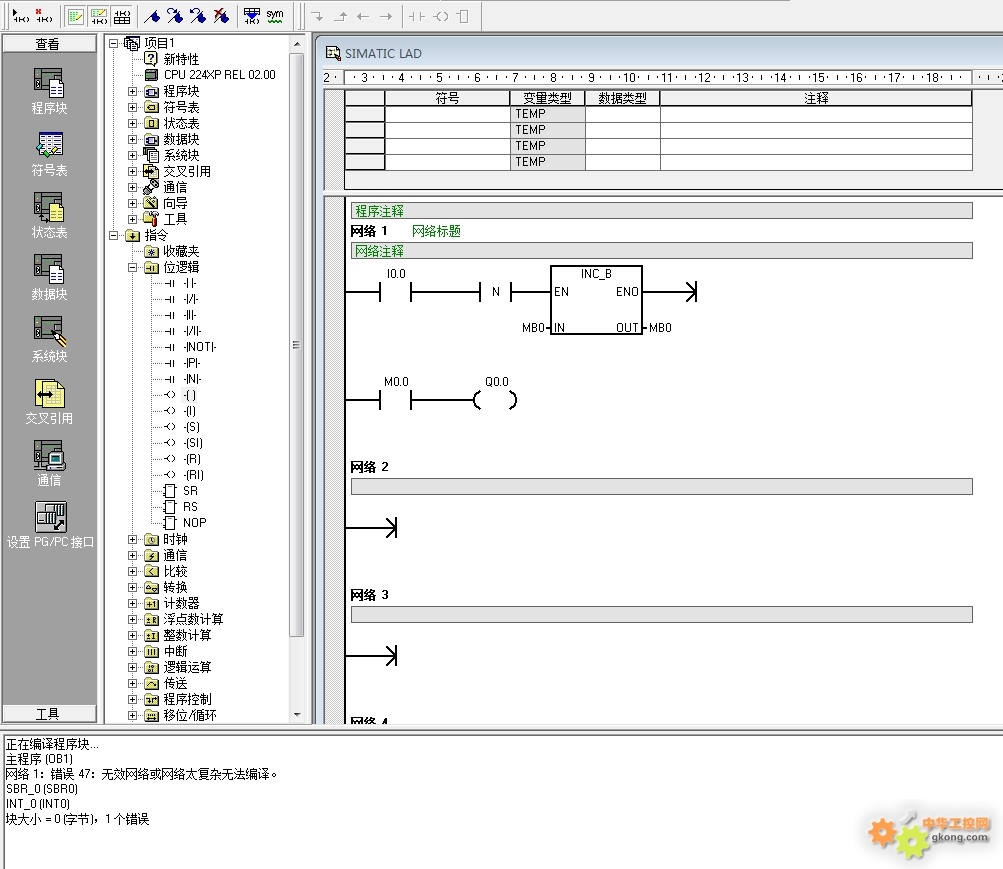Jump to the previous bookmark
Image resolution: width=1003 pixels, height=869 pixels.
(198, 16)
